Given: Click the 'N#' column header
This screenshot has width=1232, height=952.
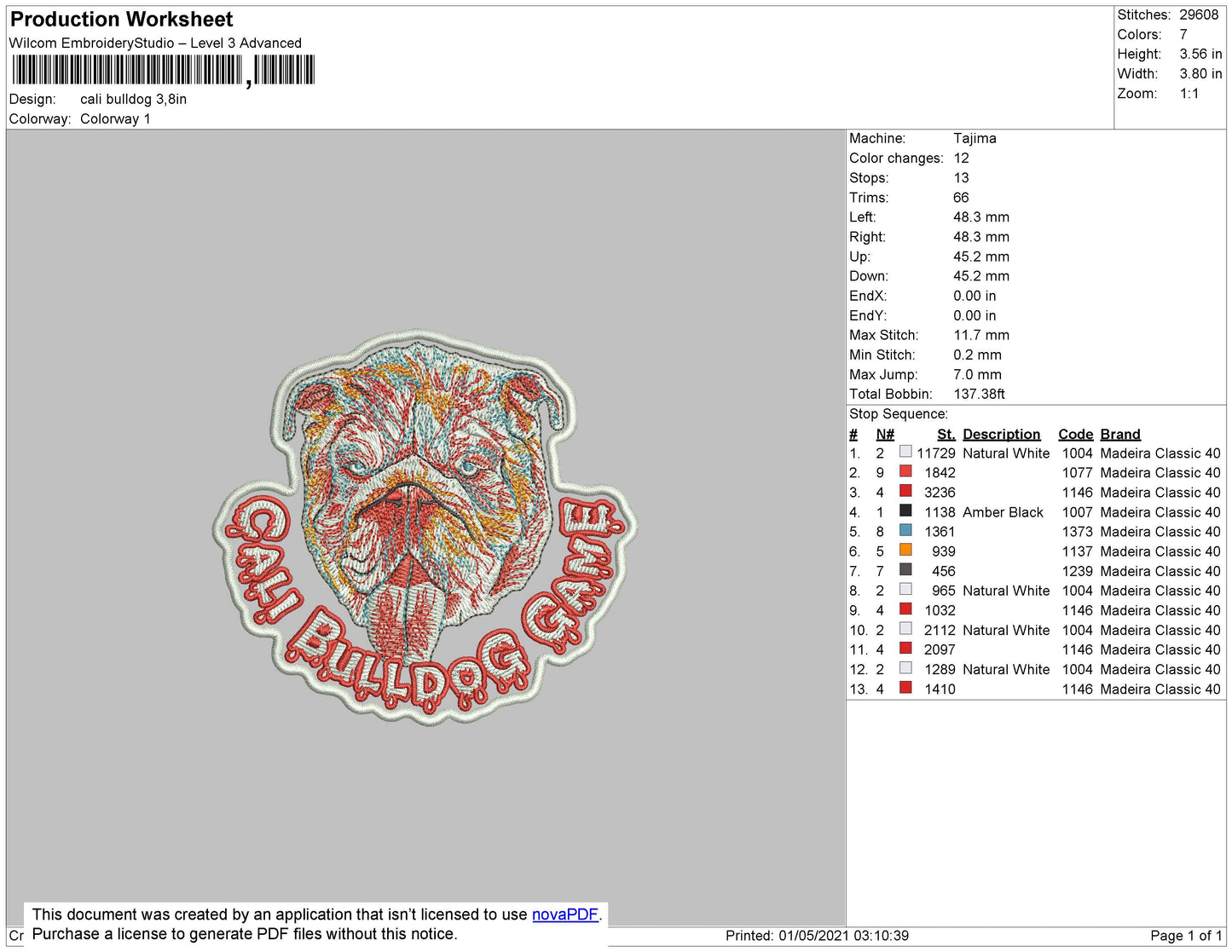Looking at the screenshot, I should pyautogui.click(x=885, y=435).
